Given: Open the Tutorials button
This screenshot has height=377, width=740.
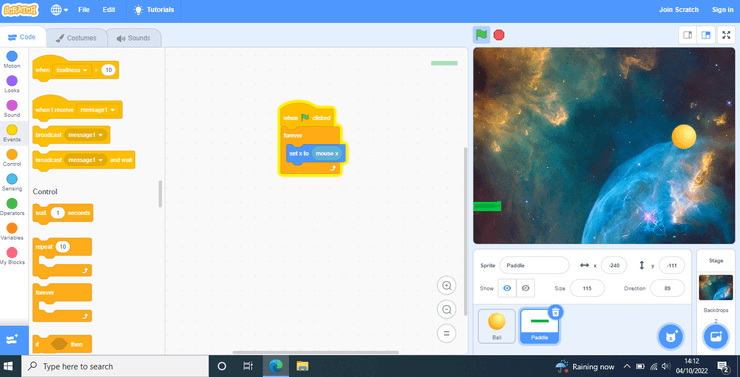Looking at the screenshot, I should (154, 10).
